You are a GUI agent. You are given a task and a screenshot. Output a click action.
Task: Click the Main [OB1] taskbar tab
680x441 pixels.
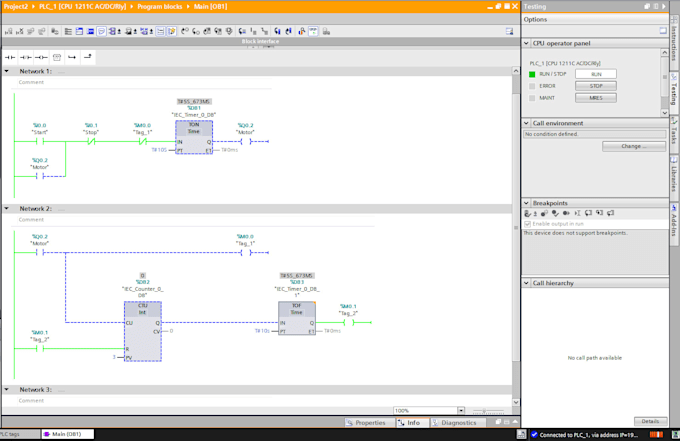(x=67, y=434)
